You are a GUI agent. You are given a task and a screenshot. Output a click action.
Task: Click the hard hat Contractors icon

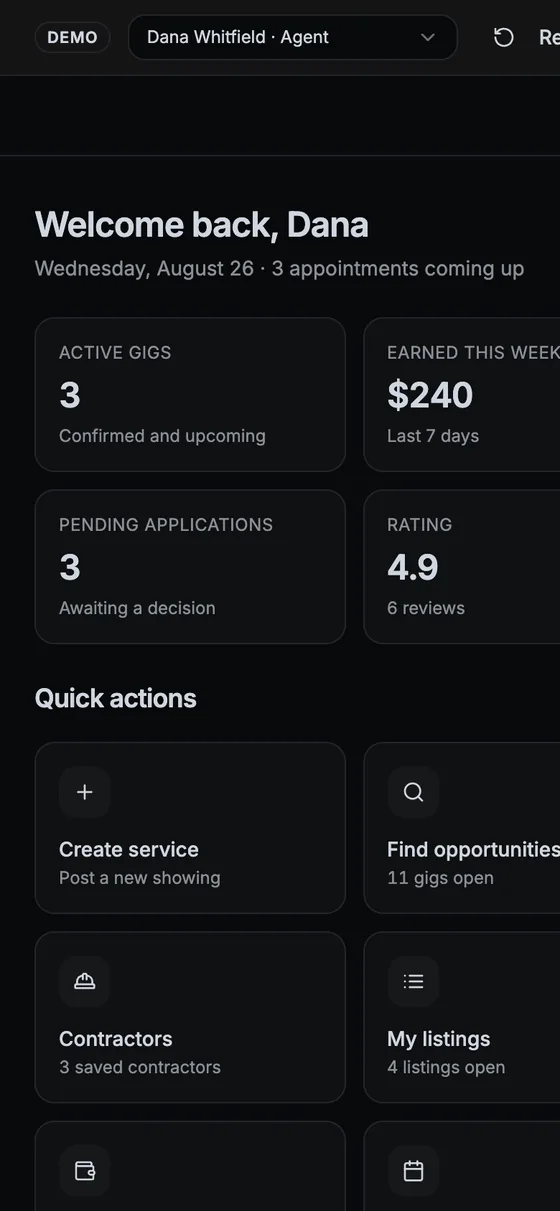pyautogui.click(x=85, y=981)
